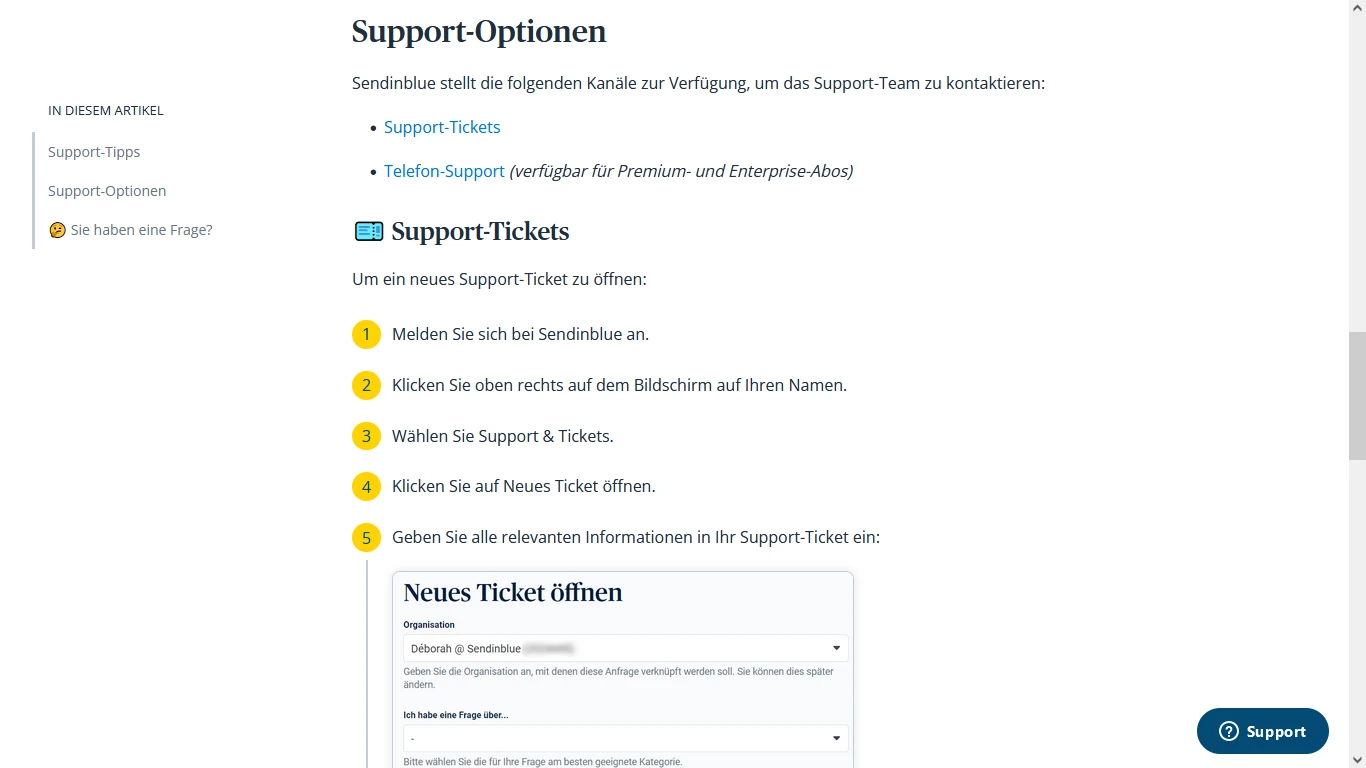
Task: Click the thinking face emoji in sidebar
Action: (57, 230)
